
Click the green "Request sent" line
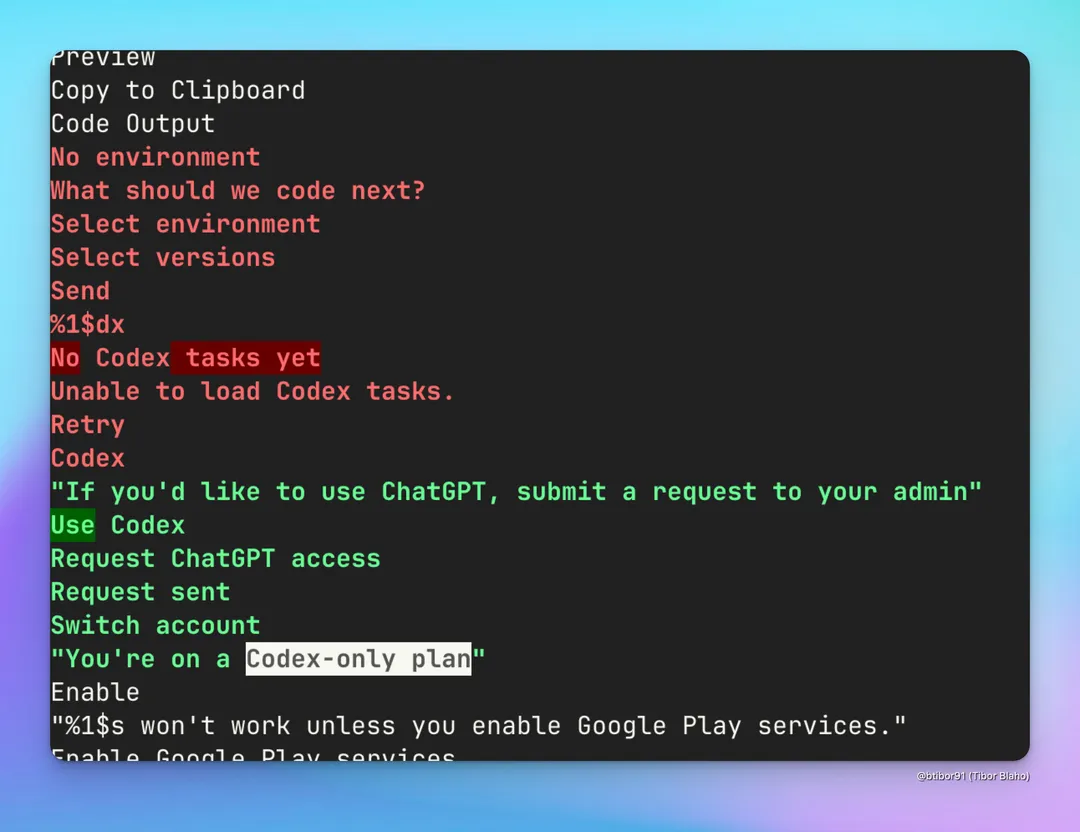(x=141, y=592)
